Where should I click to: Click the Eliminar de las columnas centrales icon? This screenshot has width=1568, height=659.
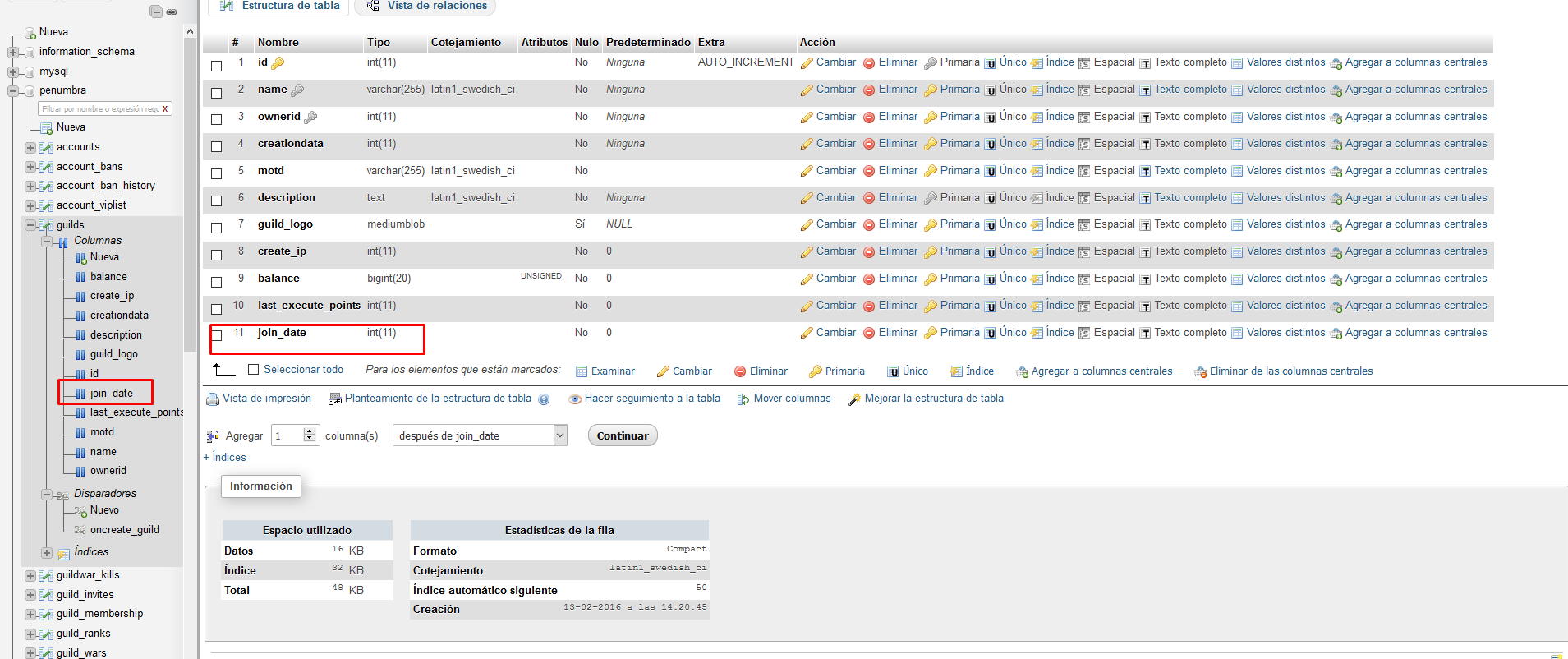(x=1200, y=372)
